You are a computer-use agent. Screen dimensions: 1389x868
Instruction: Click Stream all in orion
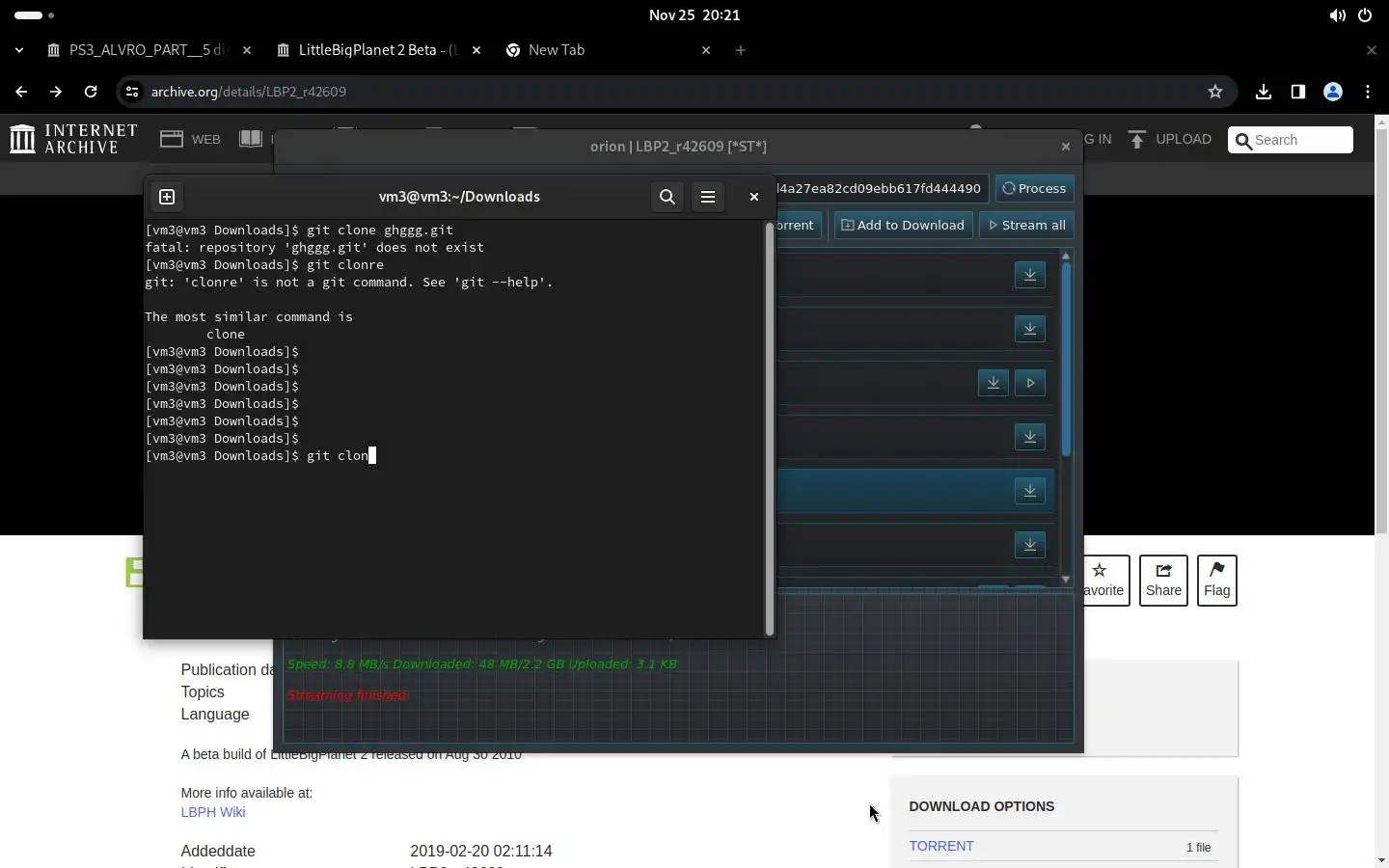click(1028, 225)
